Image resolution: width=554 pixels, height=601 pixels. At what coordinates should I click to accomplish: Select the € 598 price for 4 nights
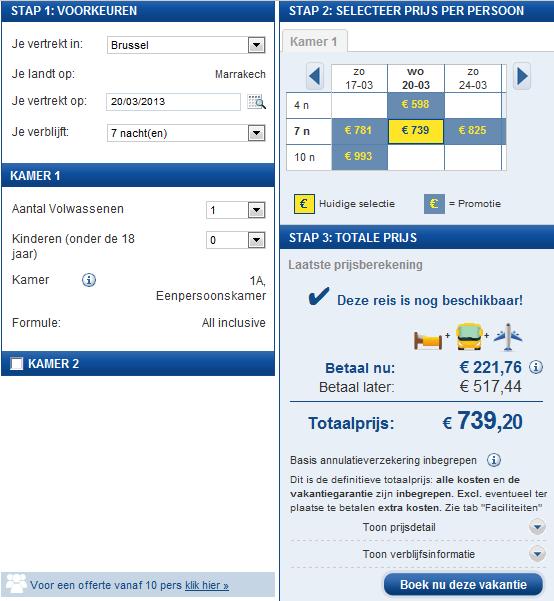pyautogui.click(x=416, y=105)
